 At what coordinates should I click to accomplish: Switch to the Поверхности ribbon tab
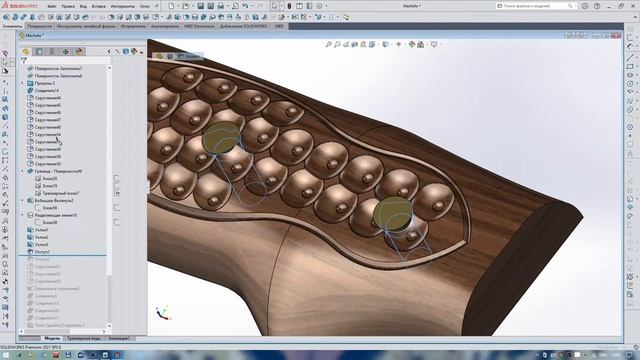point(40,26)
